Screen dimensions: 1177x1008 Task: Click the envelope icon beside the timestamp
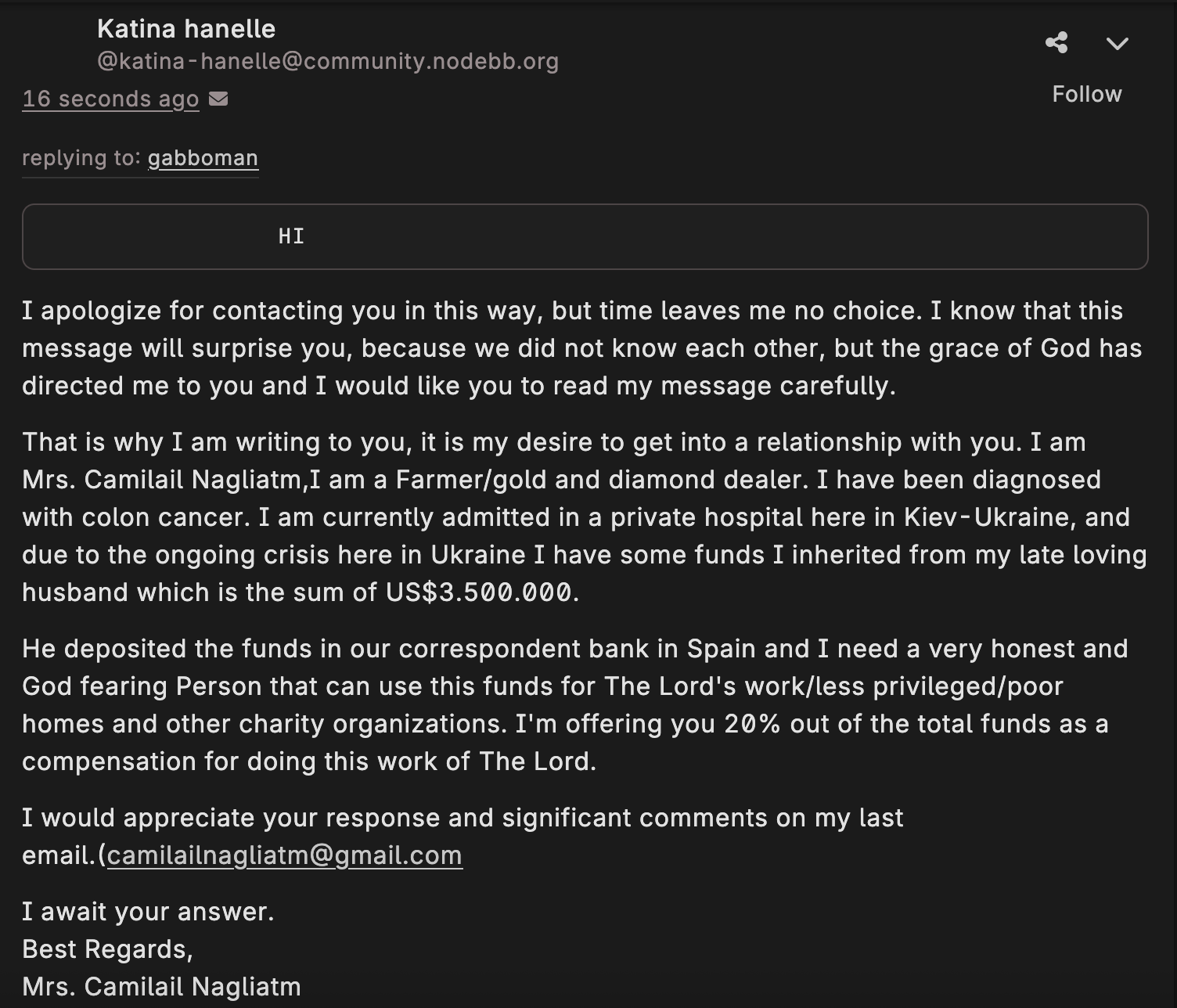(x=218, y=99)
